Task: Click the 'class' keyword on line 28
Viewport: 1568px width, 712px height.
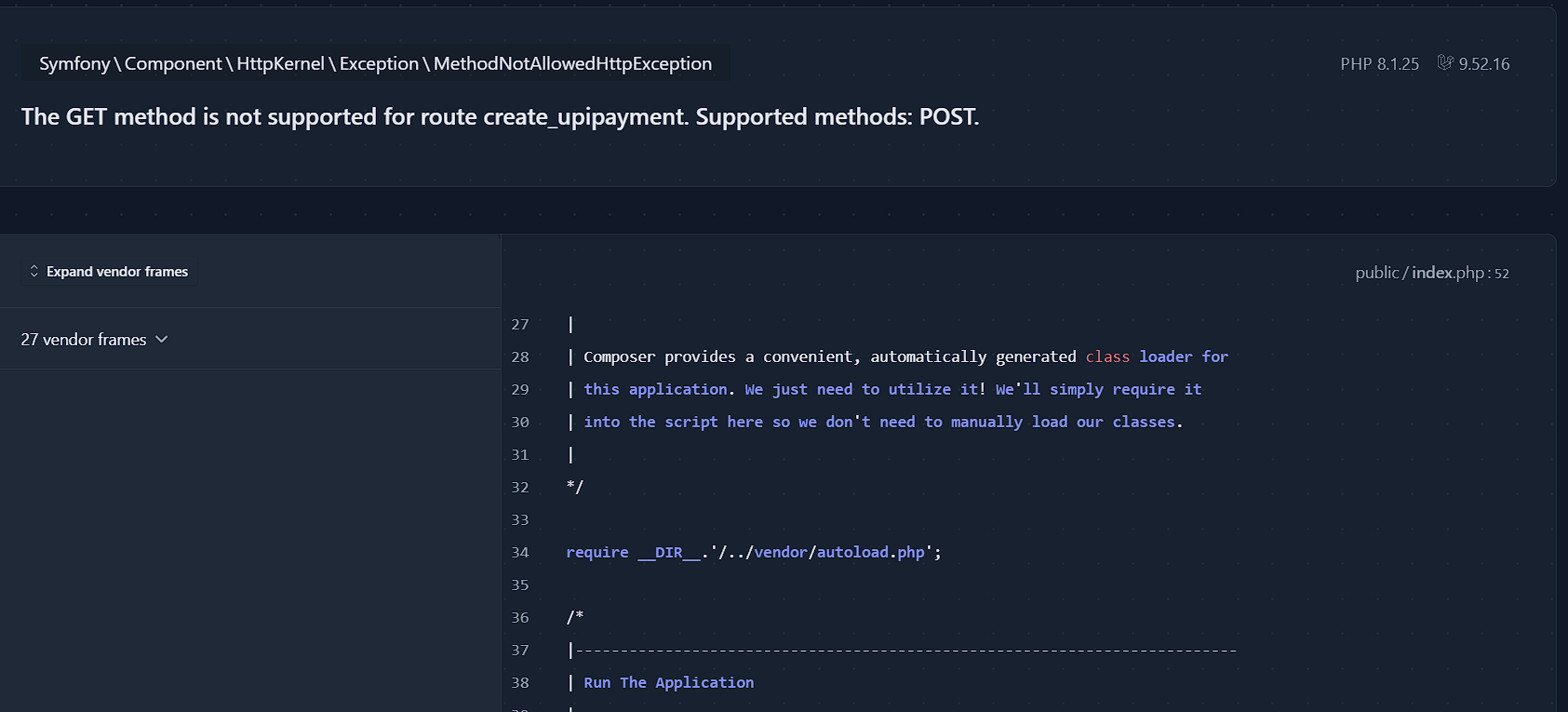Action: pyautogui.click(x=1107, y=356)
